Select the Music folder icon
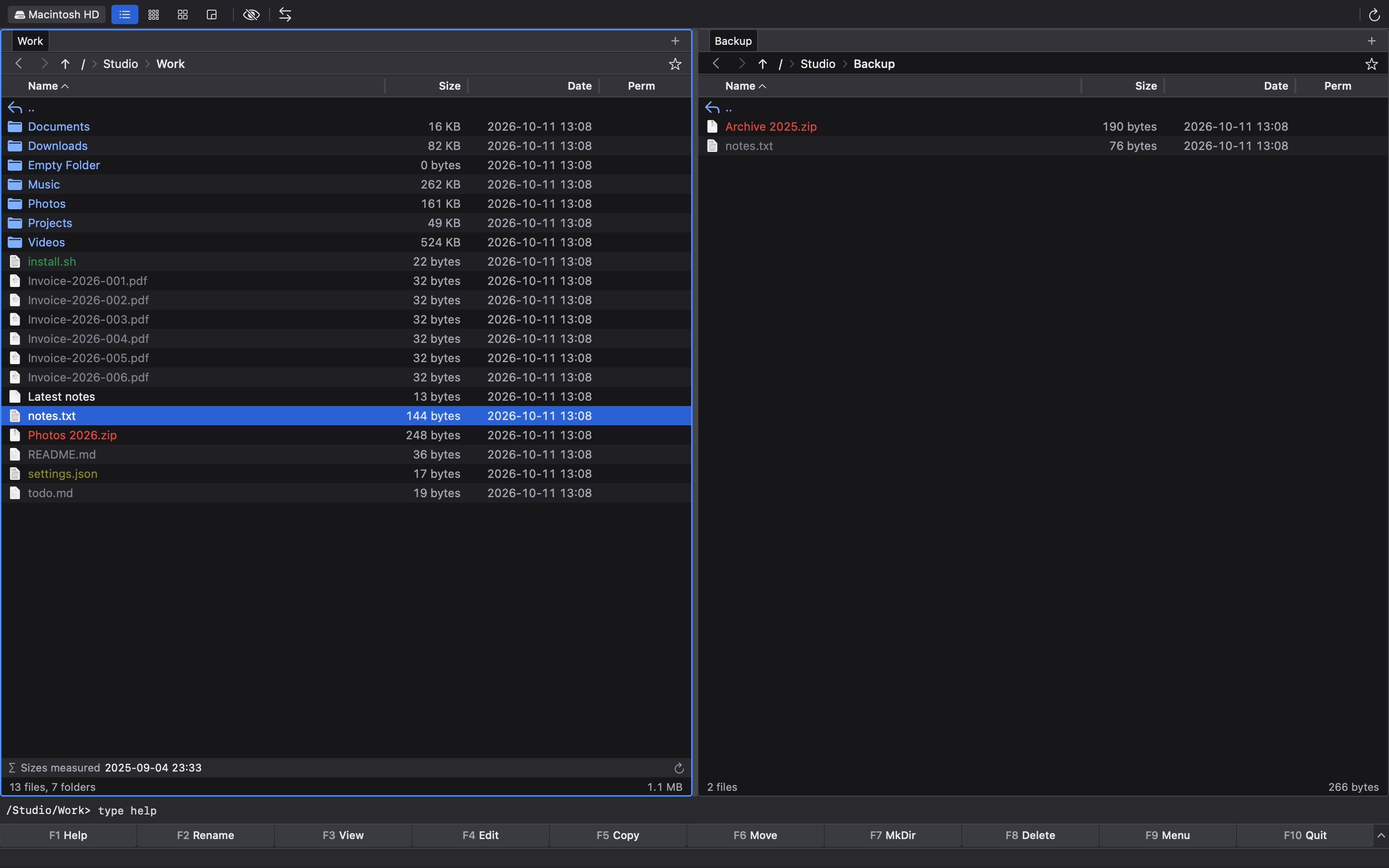 15,184
